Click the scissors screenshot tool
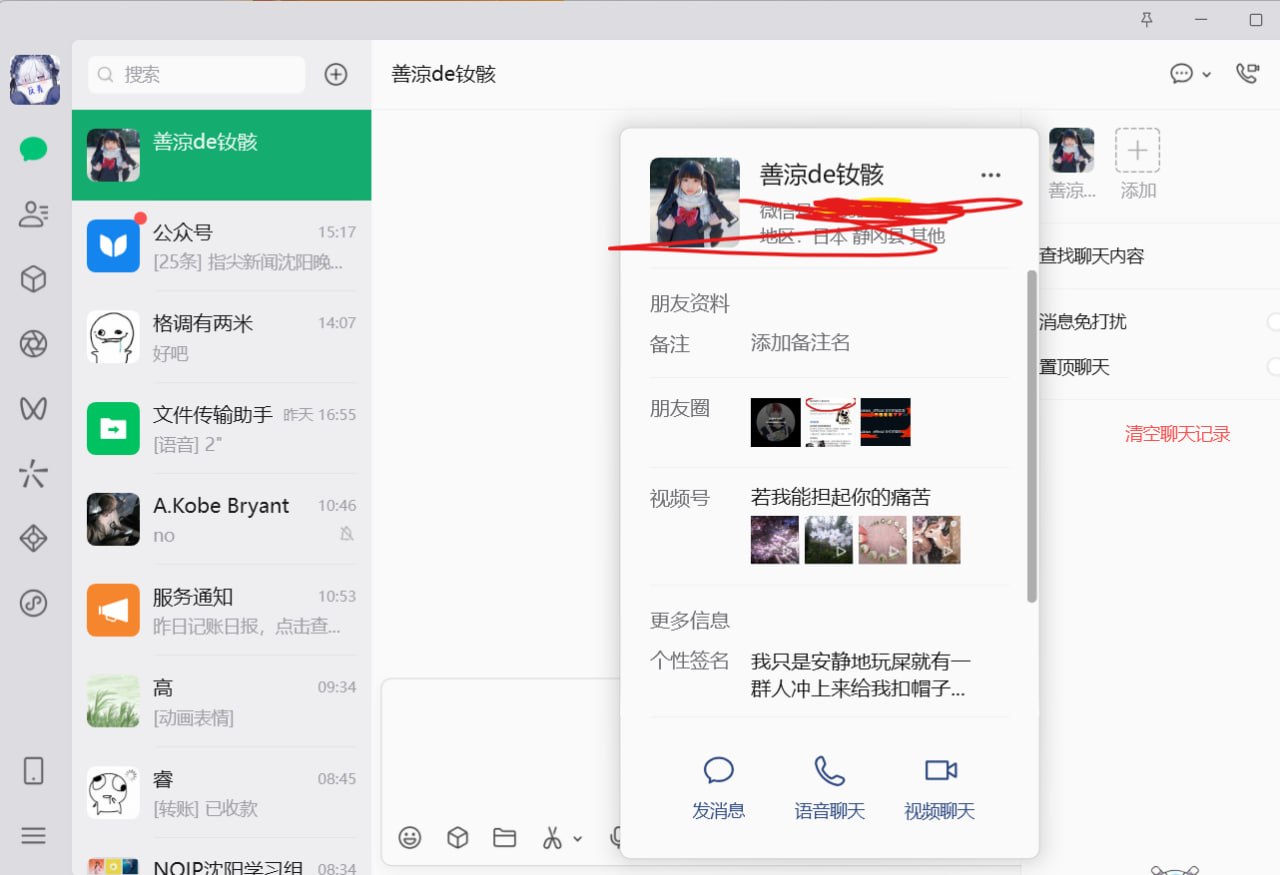1280x875 pixels. click(552, 838)
